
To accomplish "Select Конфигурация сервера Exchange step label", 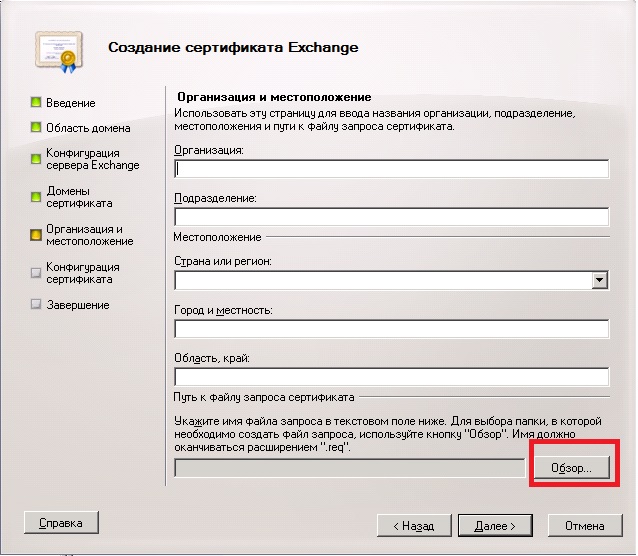I will (92, 159).
